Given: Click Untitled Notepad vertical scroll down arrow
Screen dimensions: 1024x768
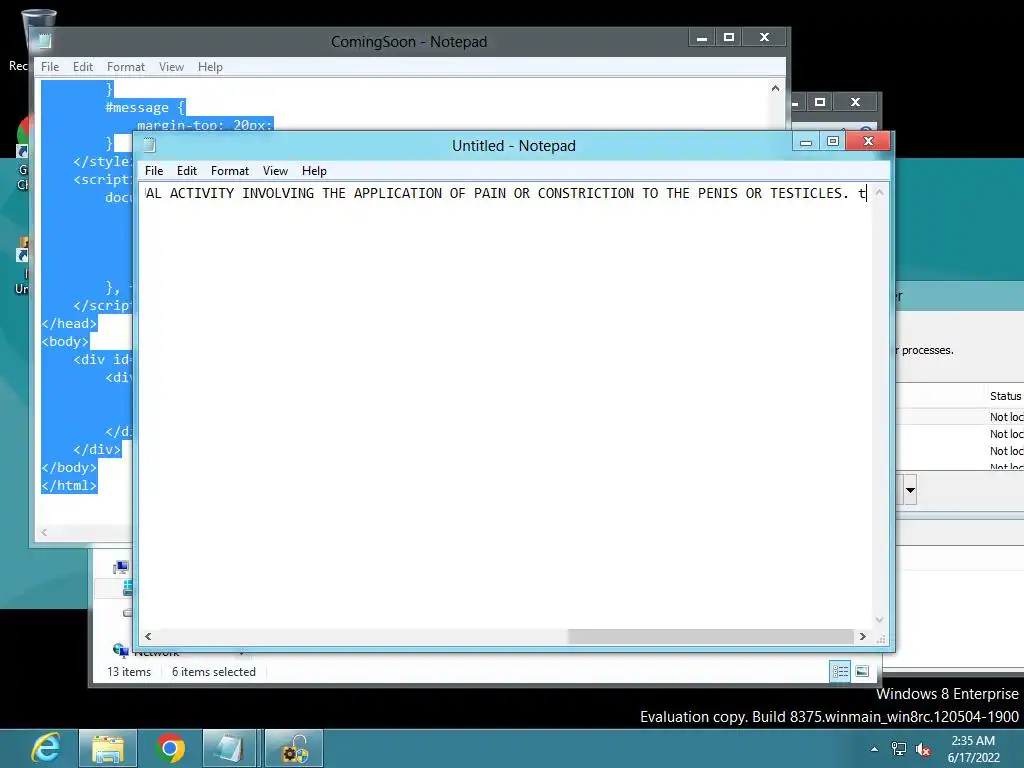Looking at the screenshot, I should click(879, 620).
